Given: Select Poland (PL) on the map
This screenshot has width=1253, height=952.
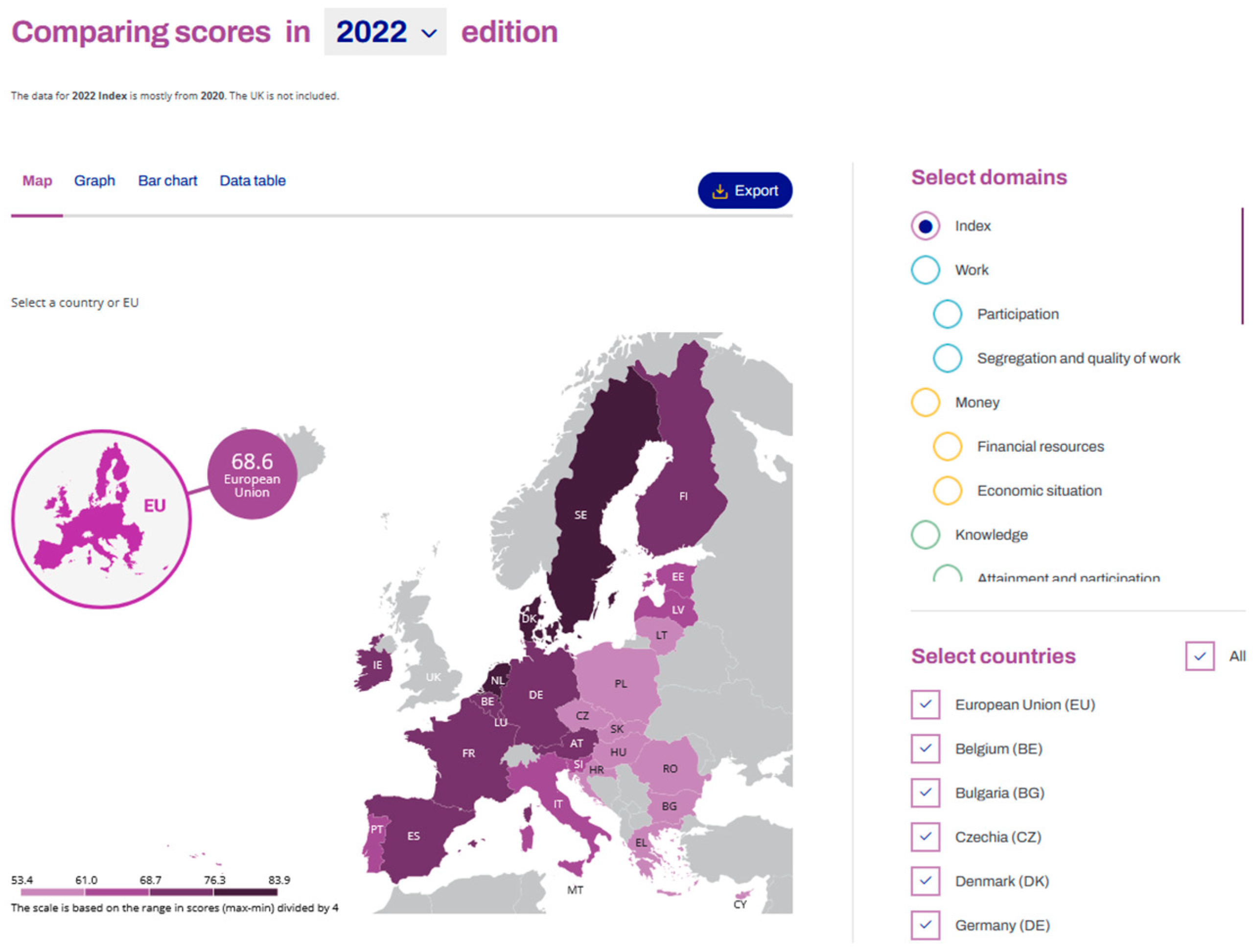Looking at the screenshot, I should coord(620,683).
